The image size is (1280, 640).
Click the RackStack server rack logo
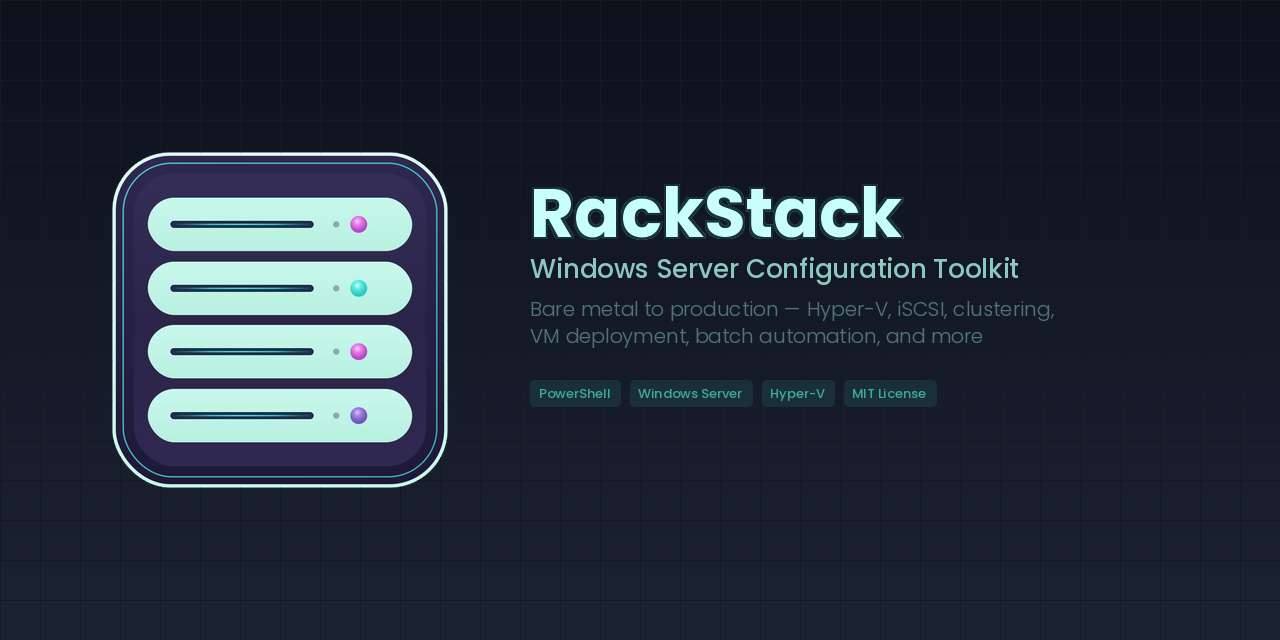click(280, 318)
